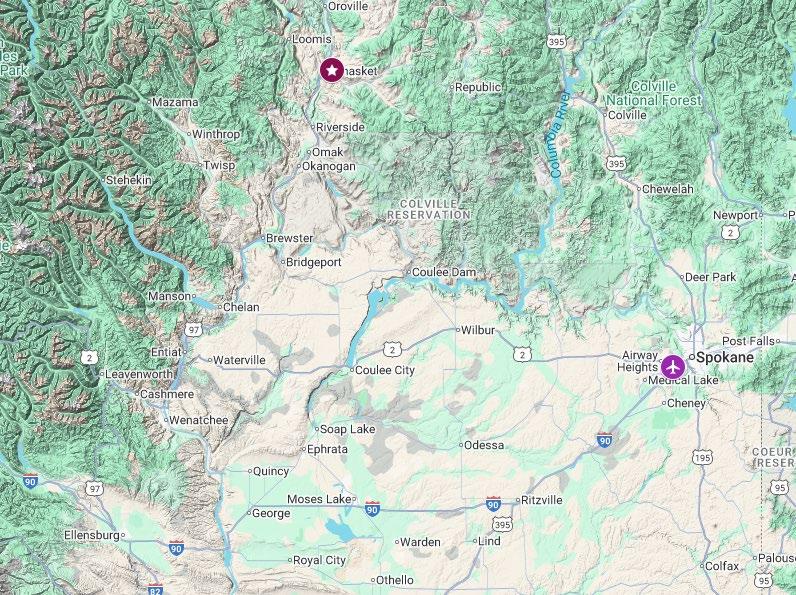Click the star marker near Tonasket
Image resolution: width=796 pixels, height=595 pixels.
coord(331,70)
